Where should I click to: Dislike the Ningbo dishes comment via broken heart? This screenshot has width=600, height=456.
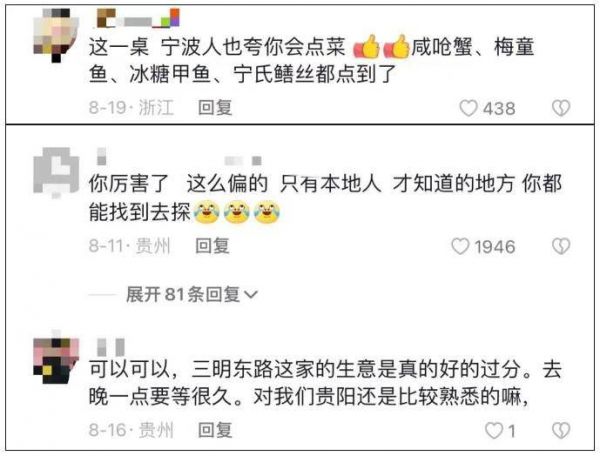click(561, 108)
